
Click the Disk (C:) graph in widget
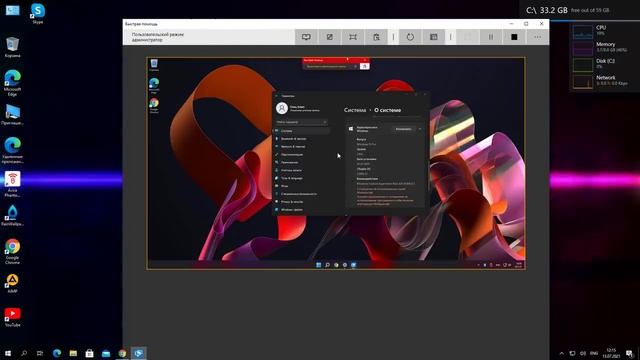582,65
